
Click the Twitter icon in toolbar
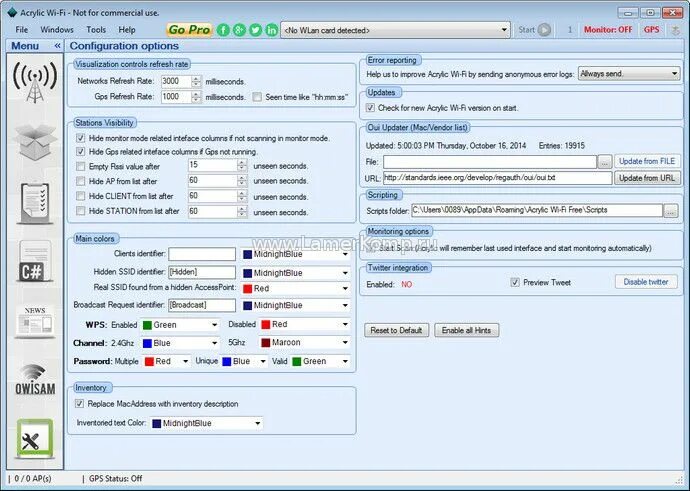pyautogui.click(x=256, y=30)
